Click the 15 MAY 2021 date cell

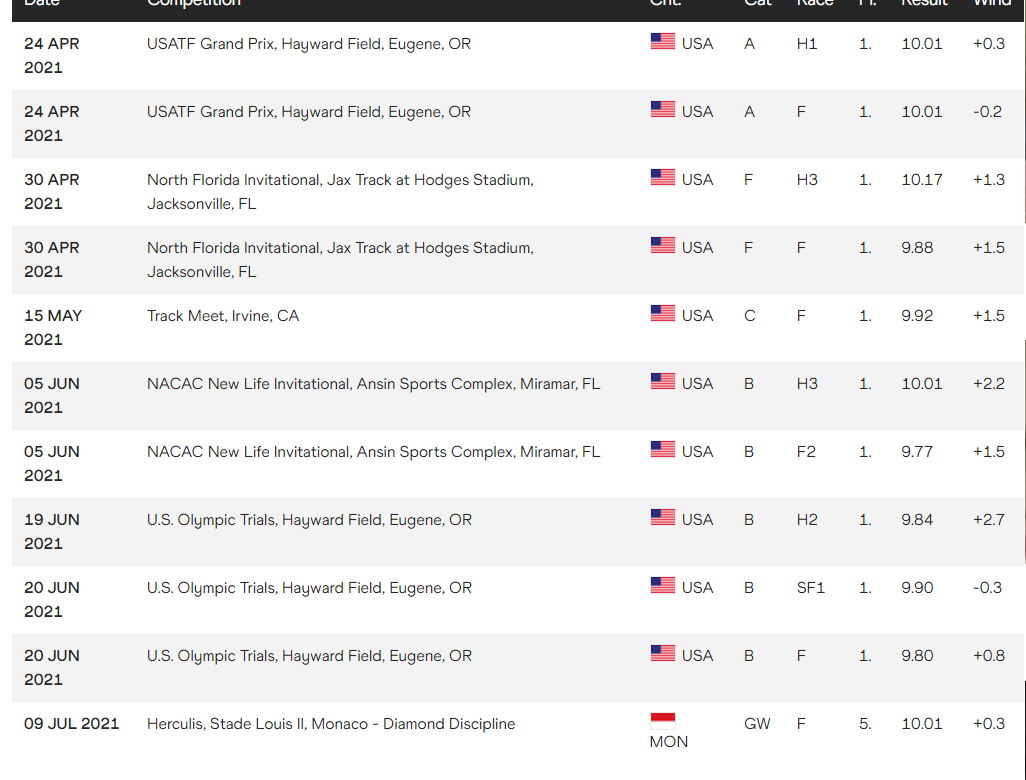tap(53, 327)
